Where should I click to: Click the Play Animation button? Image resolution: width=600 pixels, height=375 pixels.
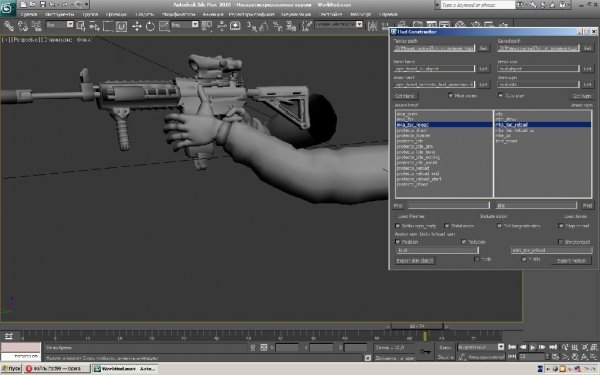[x=533, y=347]
